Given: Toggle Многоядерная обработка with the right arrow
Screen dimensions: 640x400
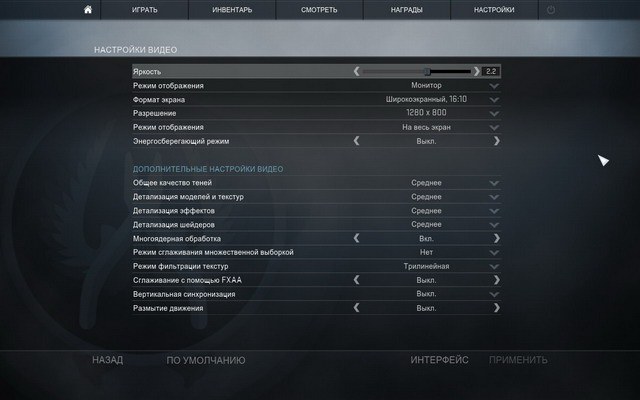Looking at the screenshot, I should [x=496, y=238].
